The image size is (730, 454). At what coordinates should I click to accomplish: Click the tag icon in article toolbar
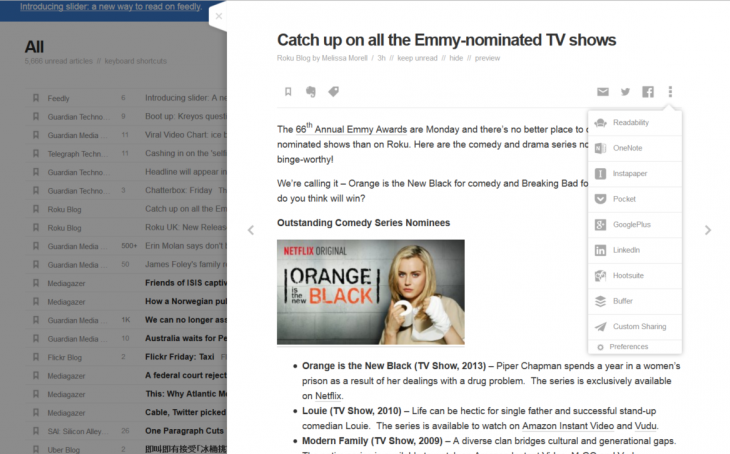point(333,92)
